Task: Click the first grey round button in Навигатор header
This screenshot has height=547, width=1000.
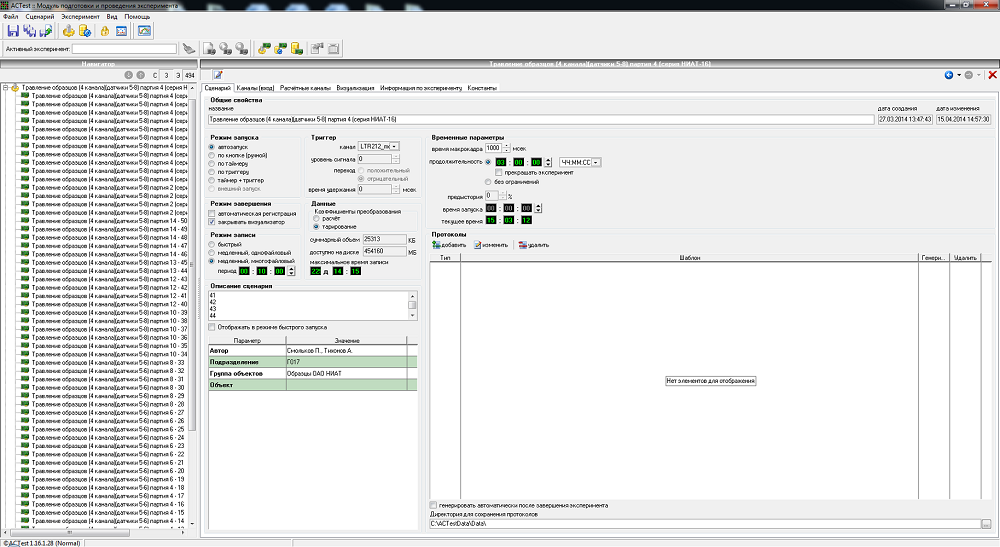Action: pos(129,75)
